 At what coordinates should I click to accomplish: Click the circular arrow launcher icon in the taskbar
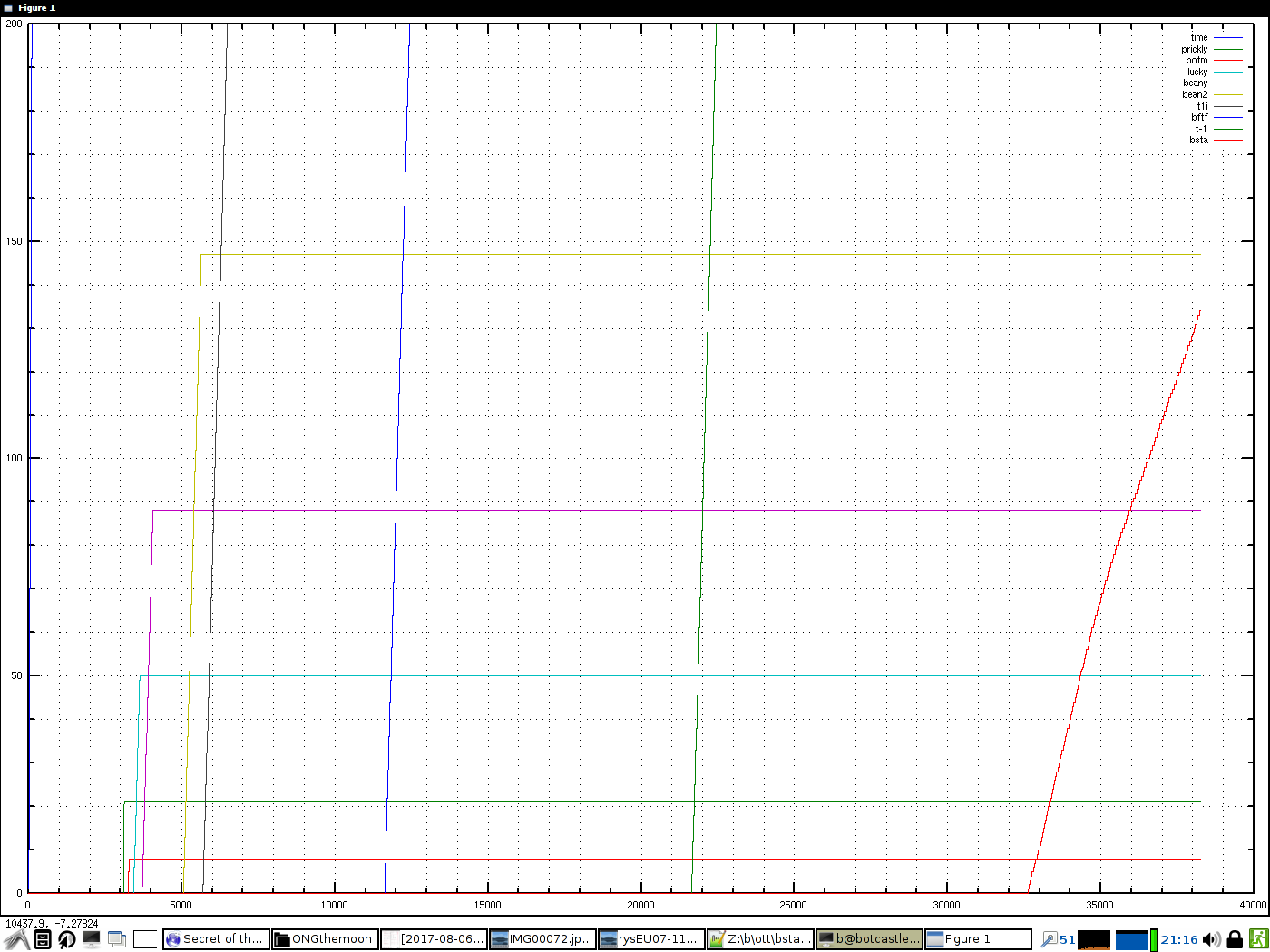pos(66,939)
